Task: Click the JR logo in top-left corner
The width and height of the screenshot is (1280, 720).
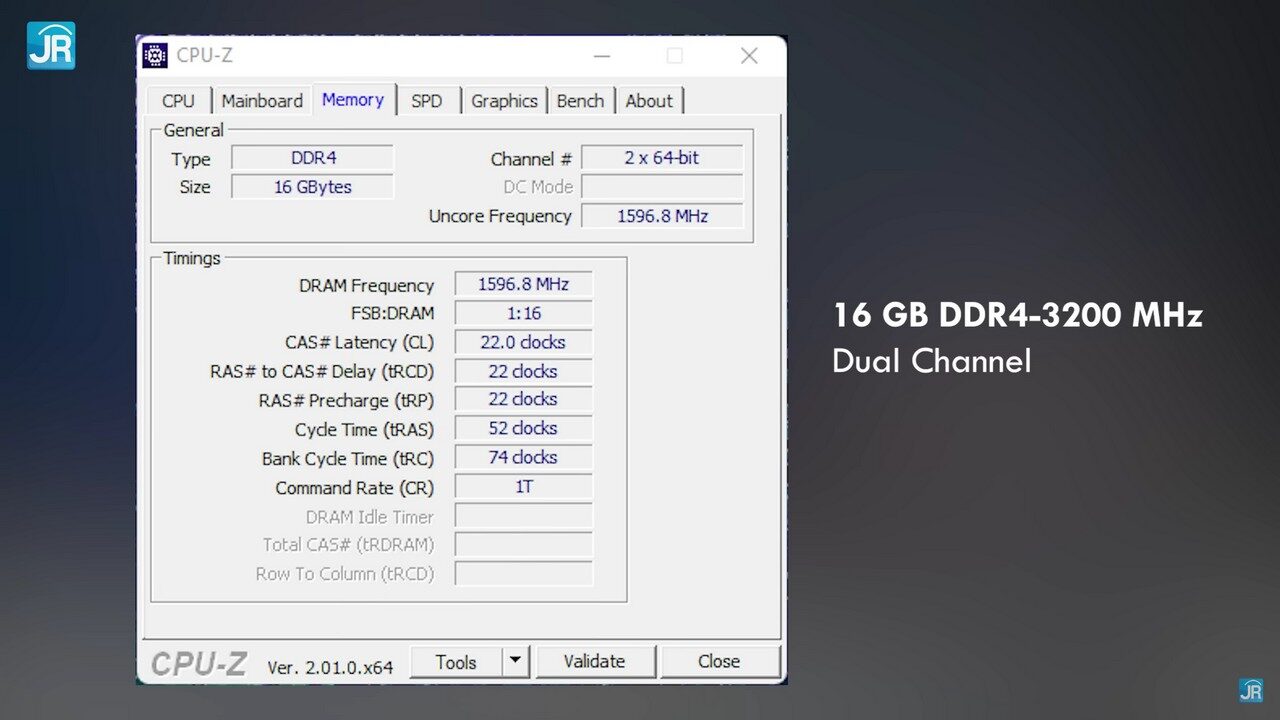Action: click(51, 45)
